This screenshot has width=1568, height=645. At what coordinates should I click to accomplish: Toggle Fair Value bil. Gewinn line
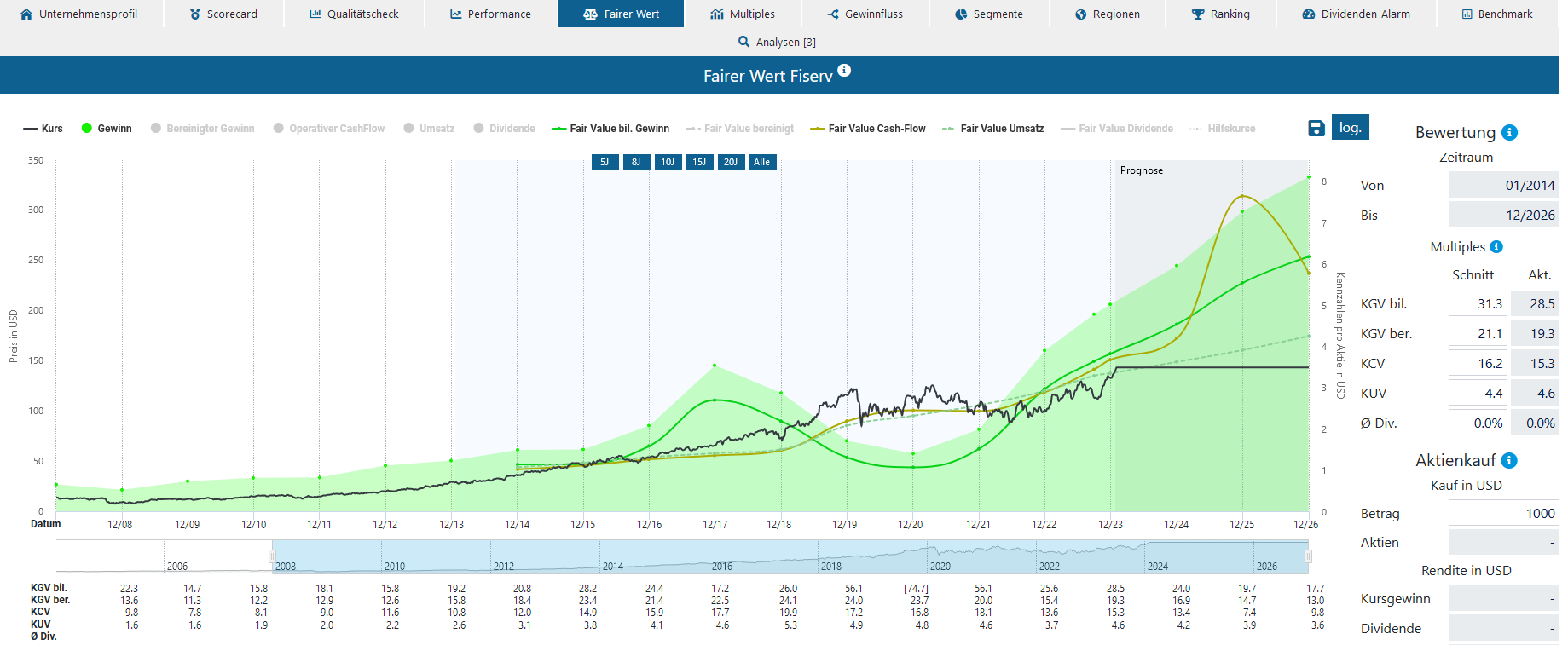pyautogui.click(x=610, y=129)
